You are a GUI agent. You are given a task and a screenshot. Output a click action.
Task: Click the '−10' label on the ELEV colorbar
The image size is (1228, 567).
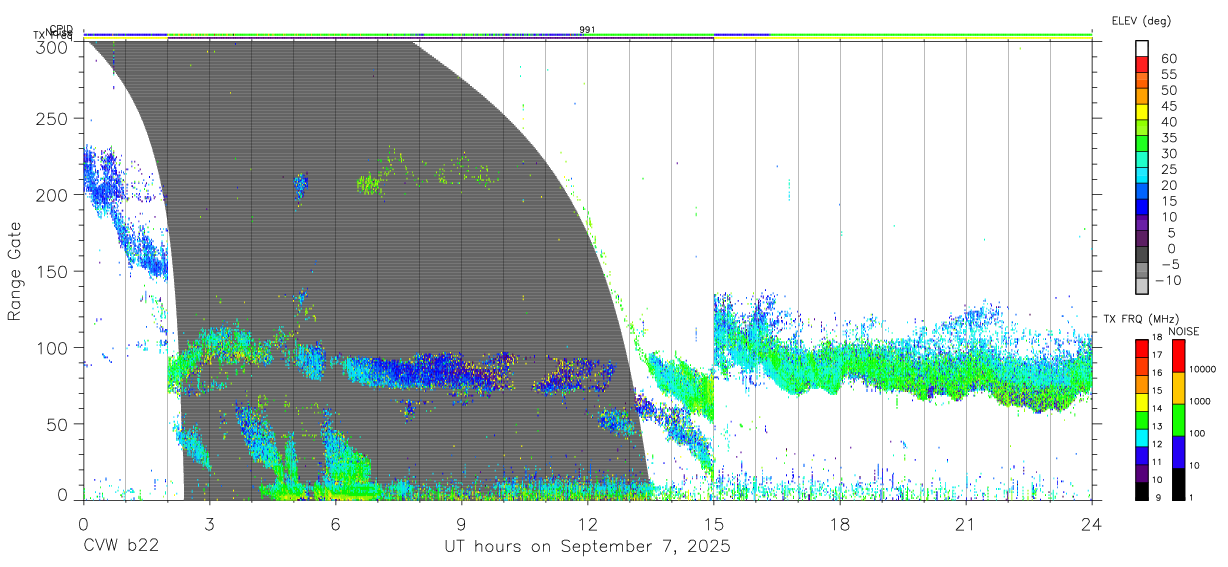pyautogui.click(x=1168, y=281)
